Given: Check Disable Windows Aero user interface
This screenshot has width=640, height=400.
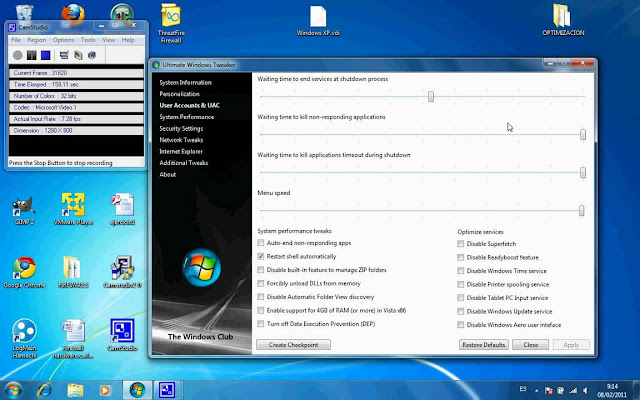Looking at the screenshot, I should click(460, 324).
